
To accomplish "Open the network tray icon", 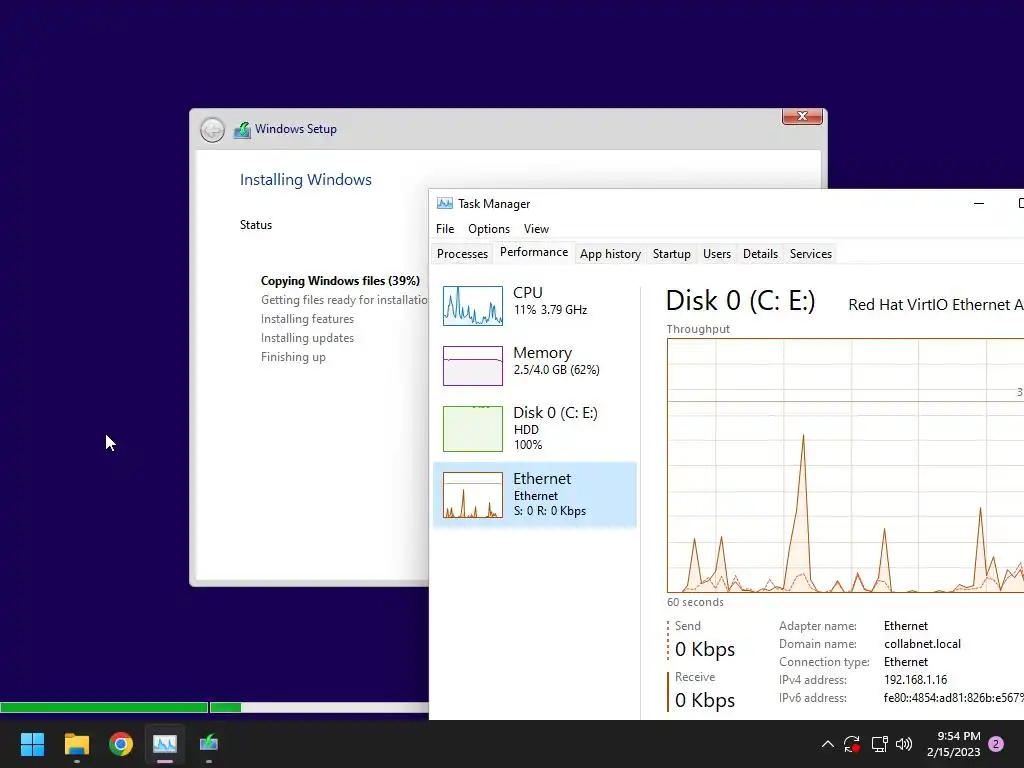I will coord(879,744).
